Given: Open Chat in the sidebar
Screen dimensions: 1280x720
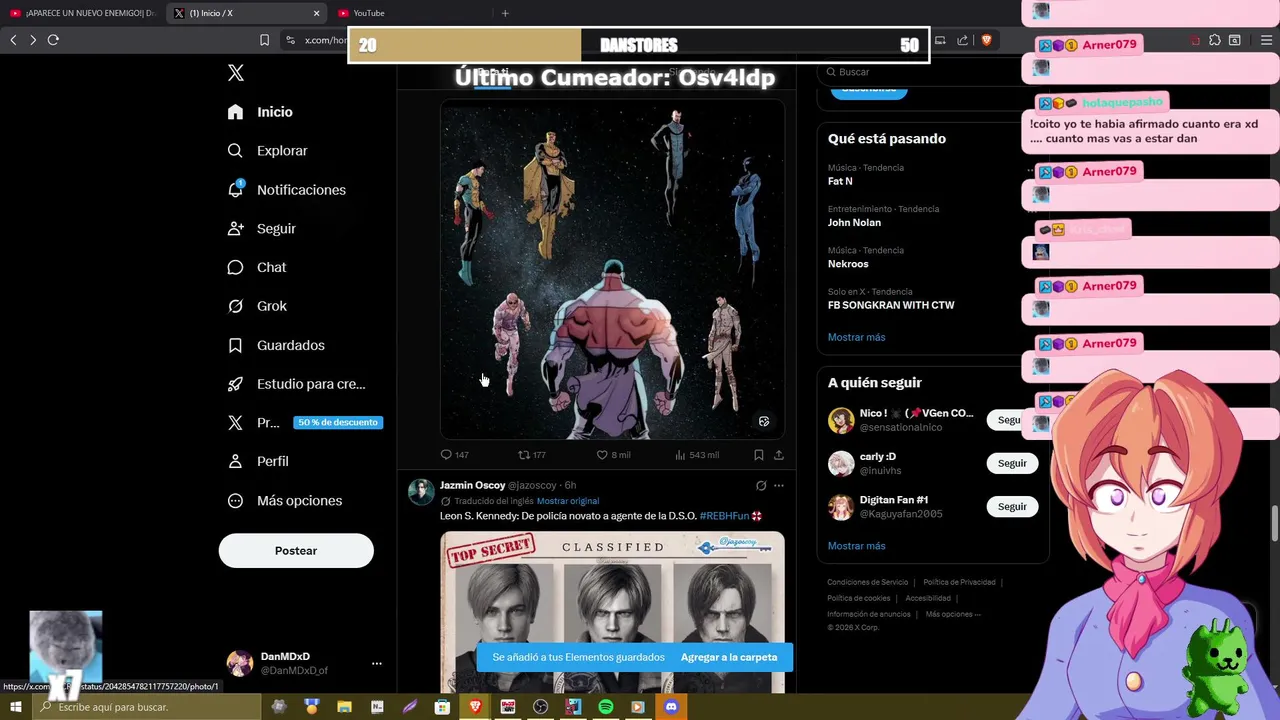Looking at the screenshot, I should point(257,268).
